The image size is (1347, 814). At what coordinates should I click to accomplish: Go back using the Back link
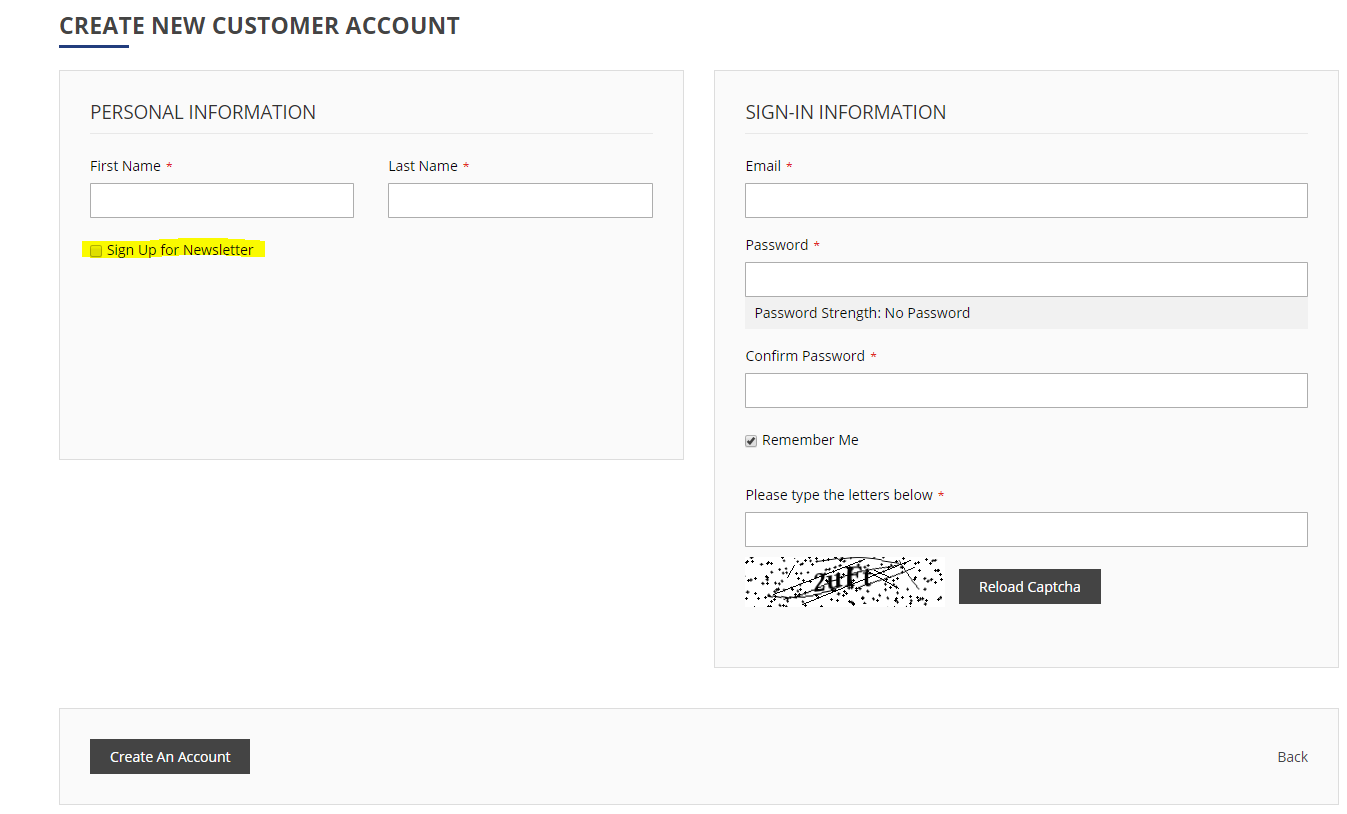pos(1292,757)
